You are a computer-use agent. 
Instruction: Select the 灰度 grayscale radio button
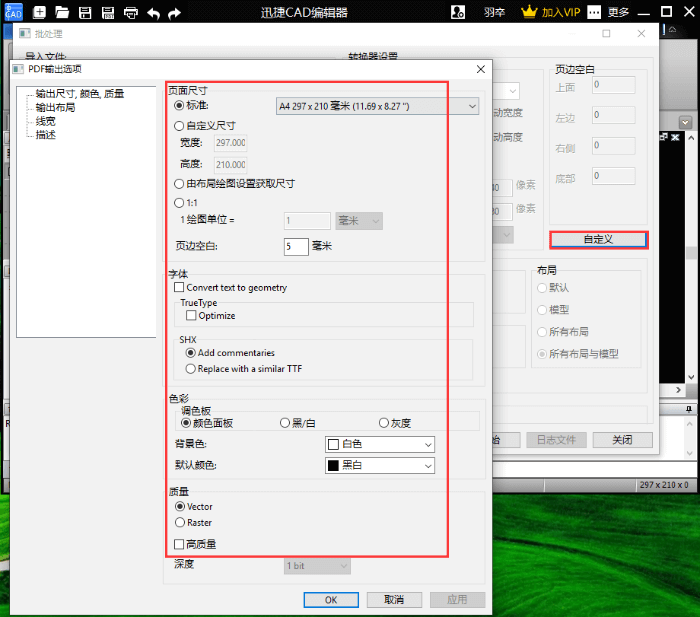[x=383, y=423]
